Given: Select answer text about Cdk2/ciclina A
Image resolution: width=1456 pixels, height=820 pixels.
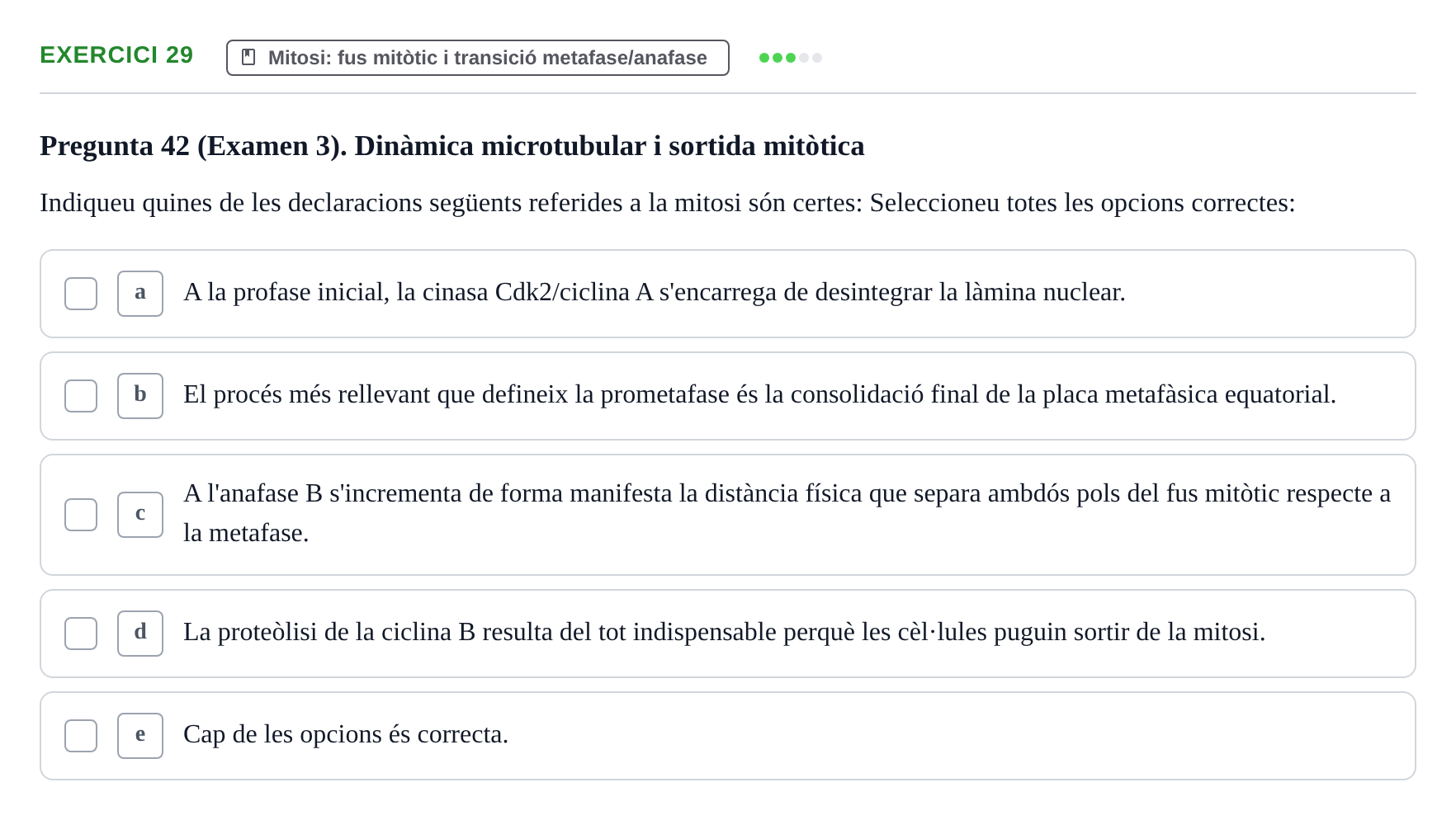Looking at the screenshot, I should click(655, 292).
